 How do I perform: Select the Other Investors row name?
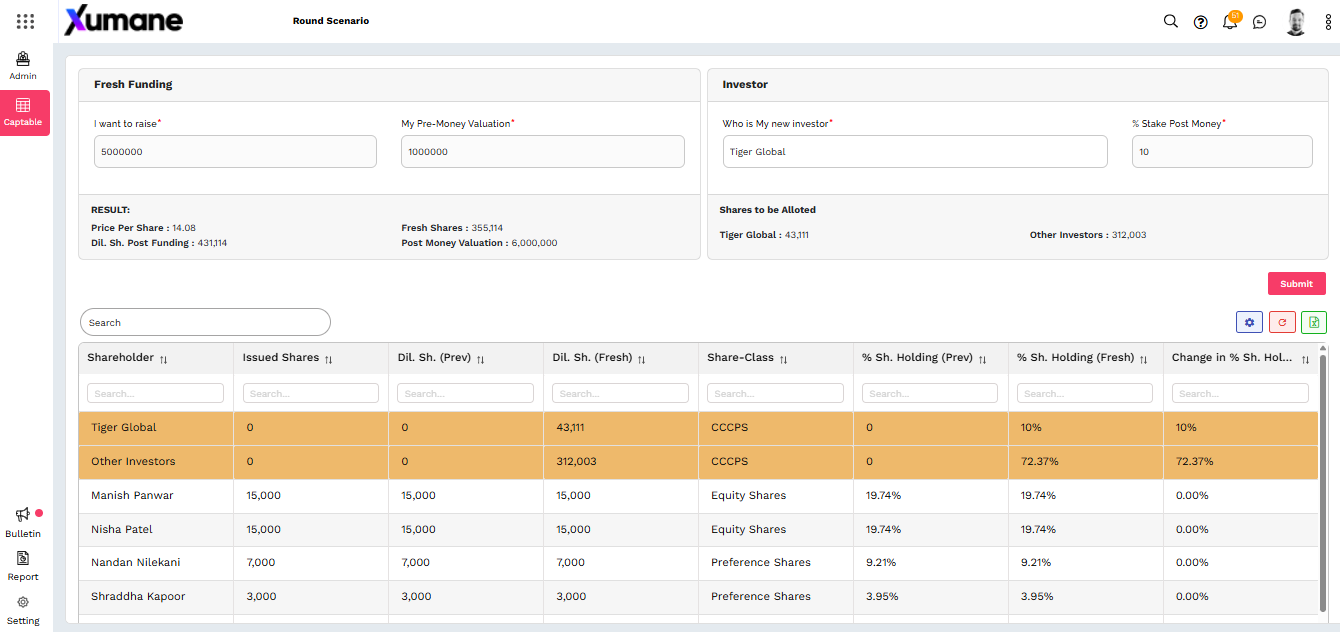[133, 462]
